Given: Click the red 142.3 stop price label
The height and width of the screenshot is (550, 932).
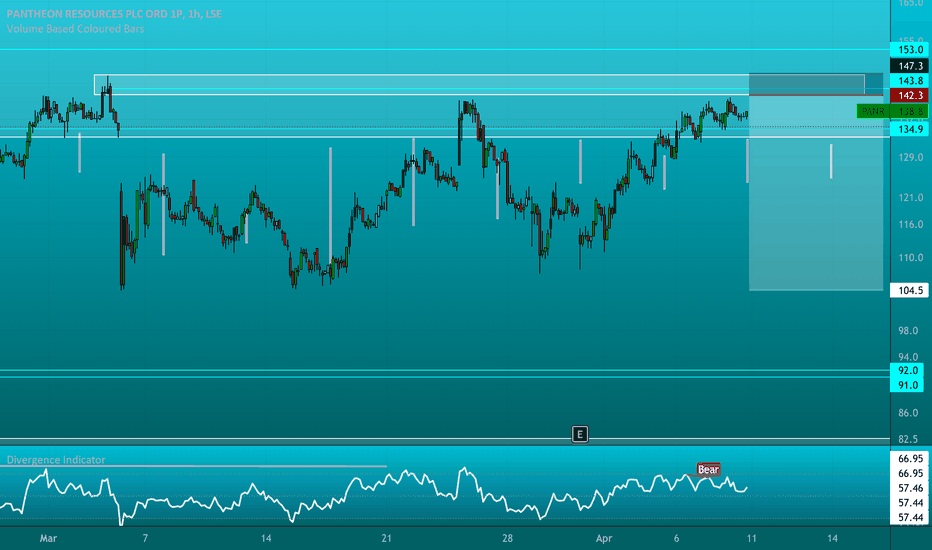Looking at the screenshot, I should tap(909, 96).
